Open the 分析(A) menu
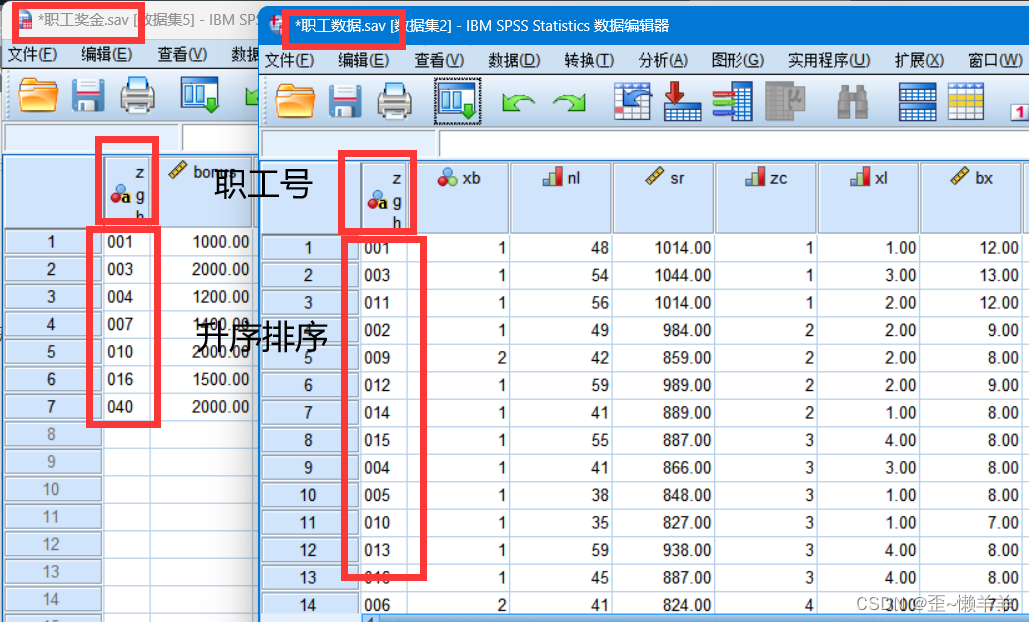This screenshot has height=622, width=1029. pyautogui.click(x=663, y=60)
